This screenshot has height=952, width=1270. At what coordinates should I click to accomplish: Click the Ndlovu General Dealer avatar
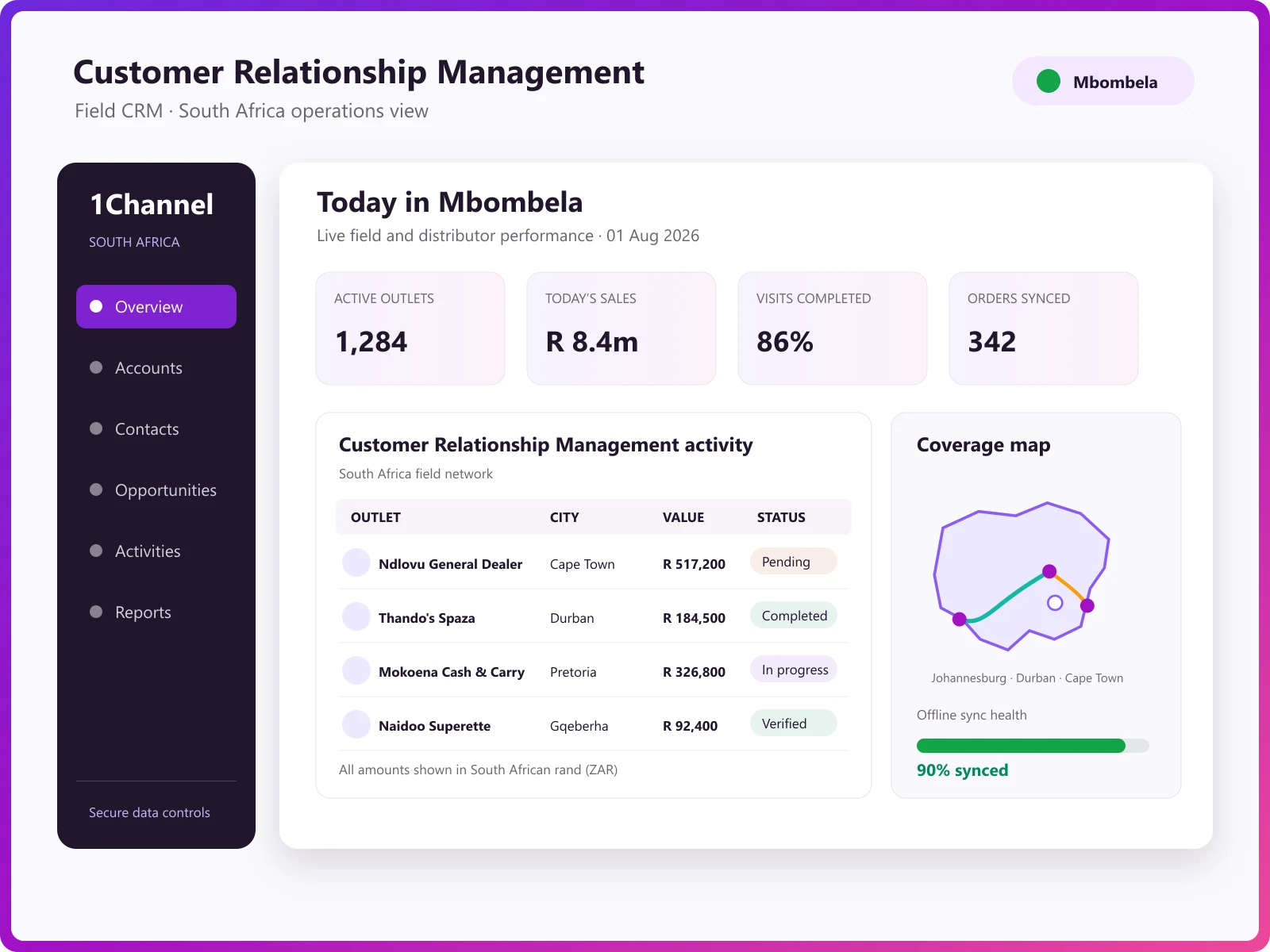tap(356, 562)
